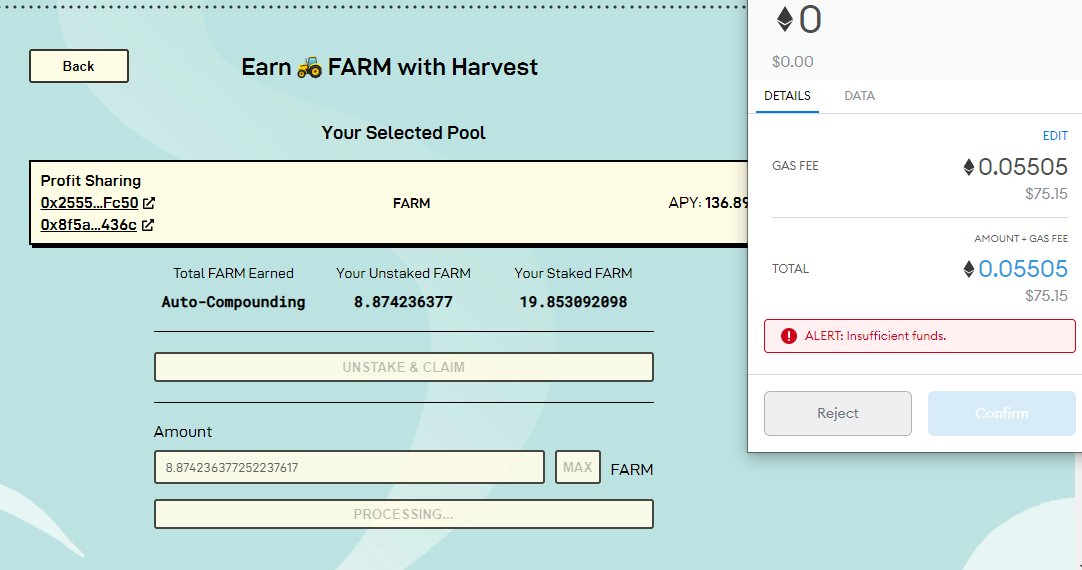Select the DETAILS tab

787,96
